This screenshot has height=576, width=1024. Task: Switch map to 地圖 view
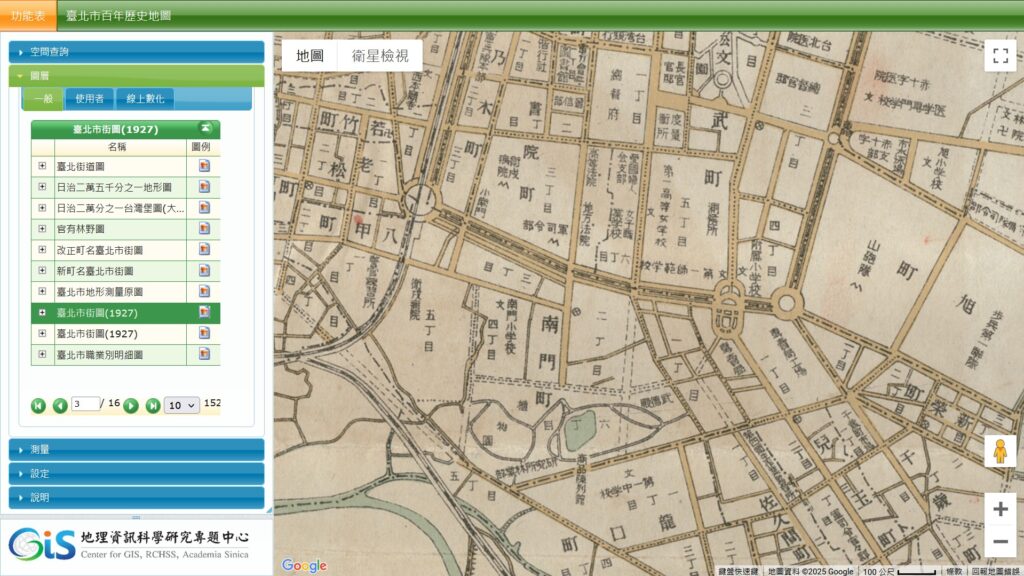[x=310, y=56]
